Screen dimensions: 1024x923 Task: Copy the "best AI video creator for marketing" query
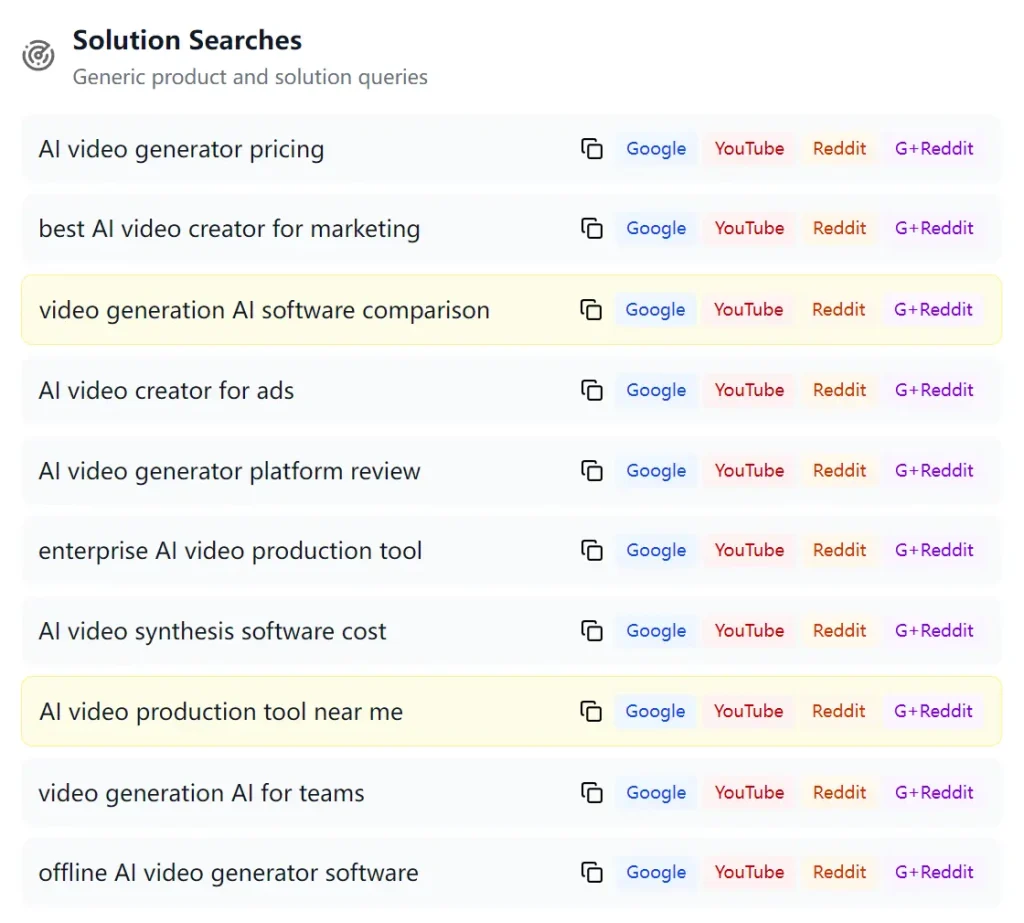pyautogui.click(x=592, y=227)
